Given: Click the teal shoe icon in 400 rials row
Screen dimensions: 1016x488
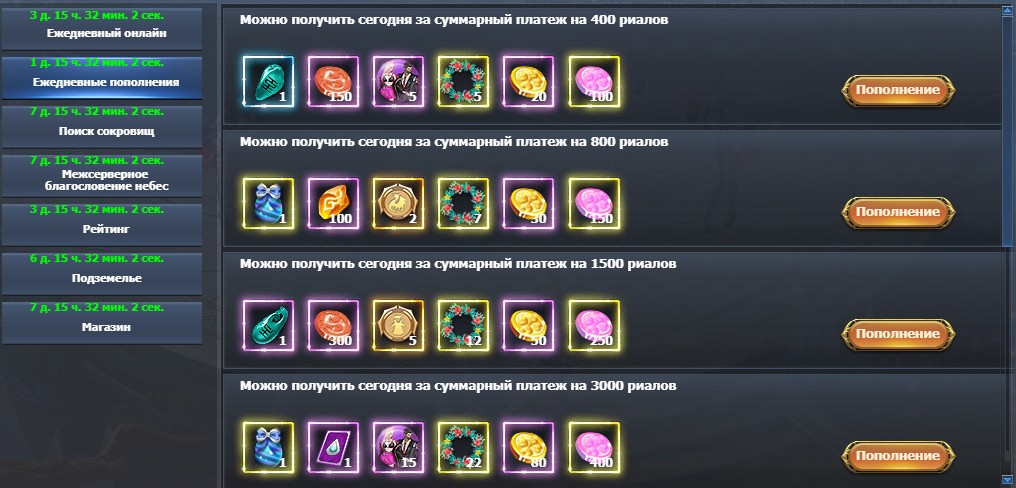Looking at the screenshot, I should pos(268,82).
